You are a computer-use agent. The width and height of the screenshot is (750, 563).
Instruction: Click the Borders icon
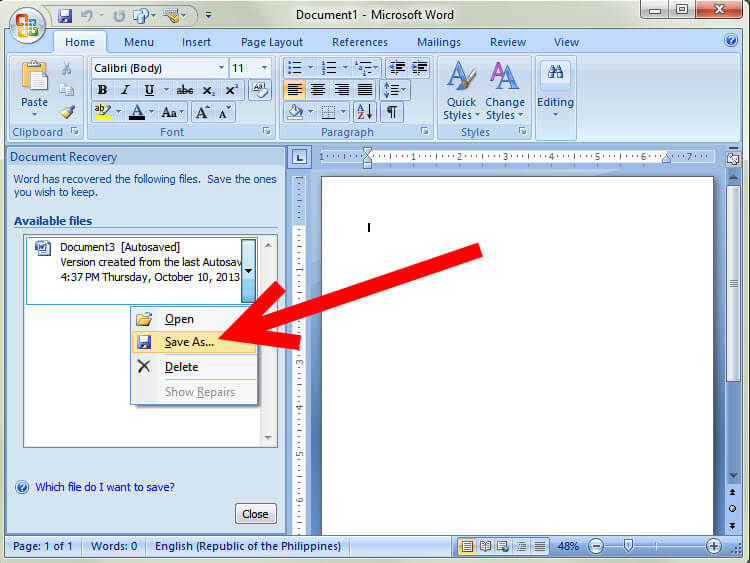click(x=328, y=112)
